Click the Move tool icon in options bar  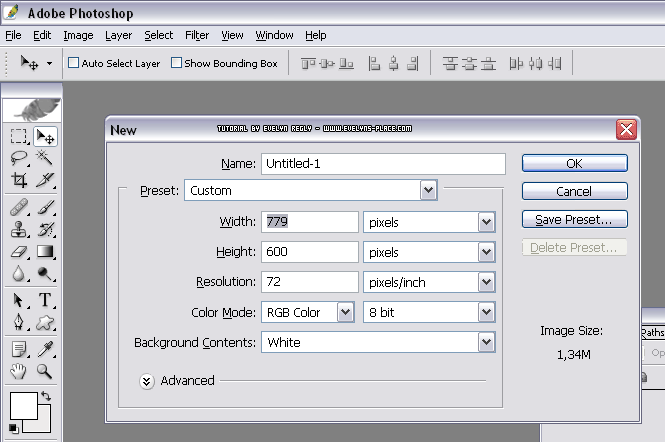point(29,63)
